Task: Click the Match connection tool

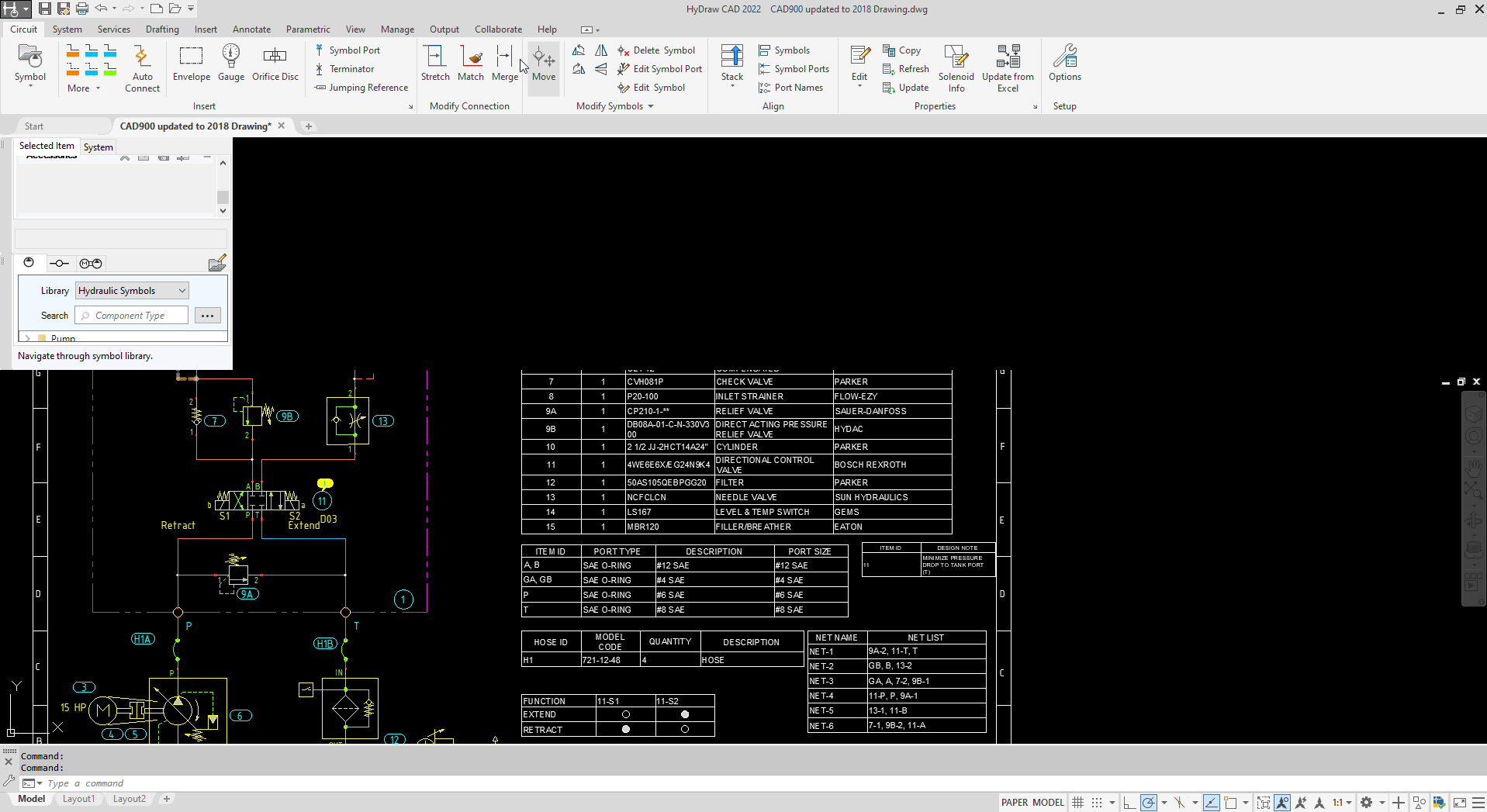Action: (x=471, y=63)
